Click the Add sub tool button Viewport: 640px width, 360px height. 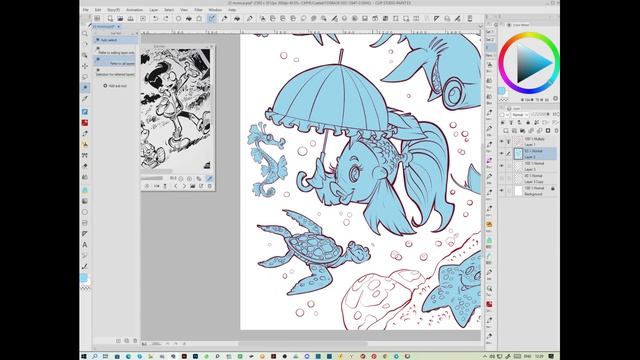[115, 86]
